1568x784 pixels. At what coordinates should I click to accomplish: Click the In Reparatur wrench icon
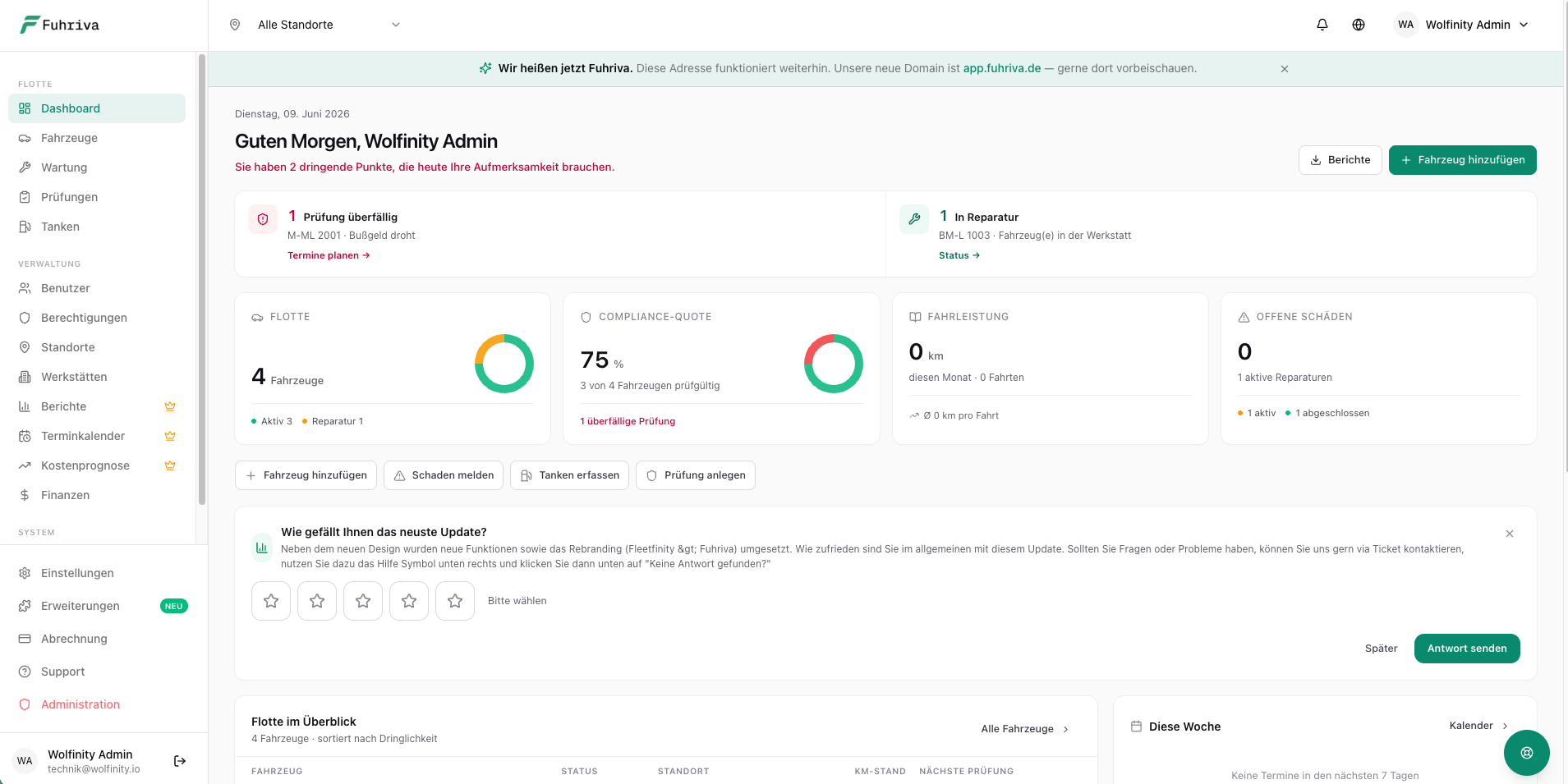[914, 219]
